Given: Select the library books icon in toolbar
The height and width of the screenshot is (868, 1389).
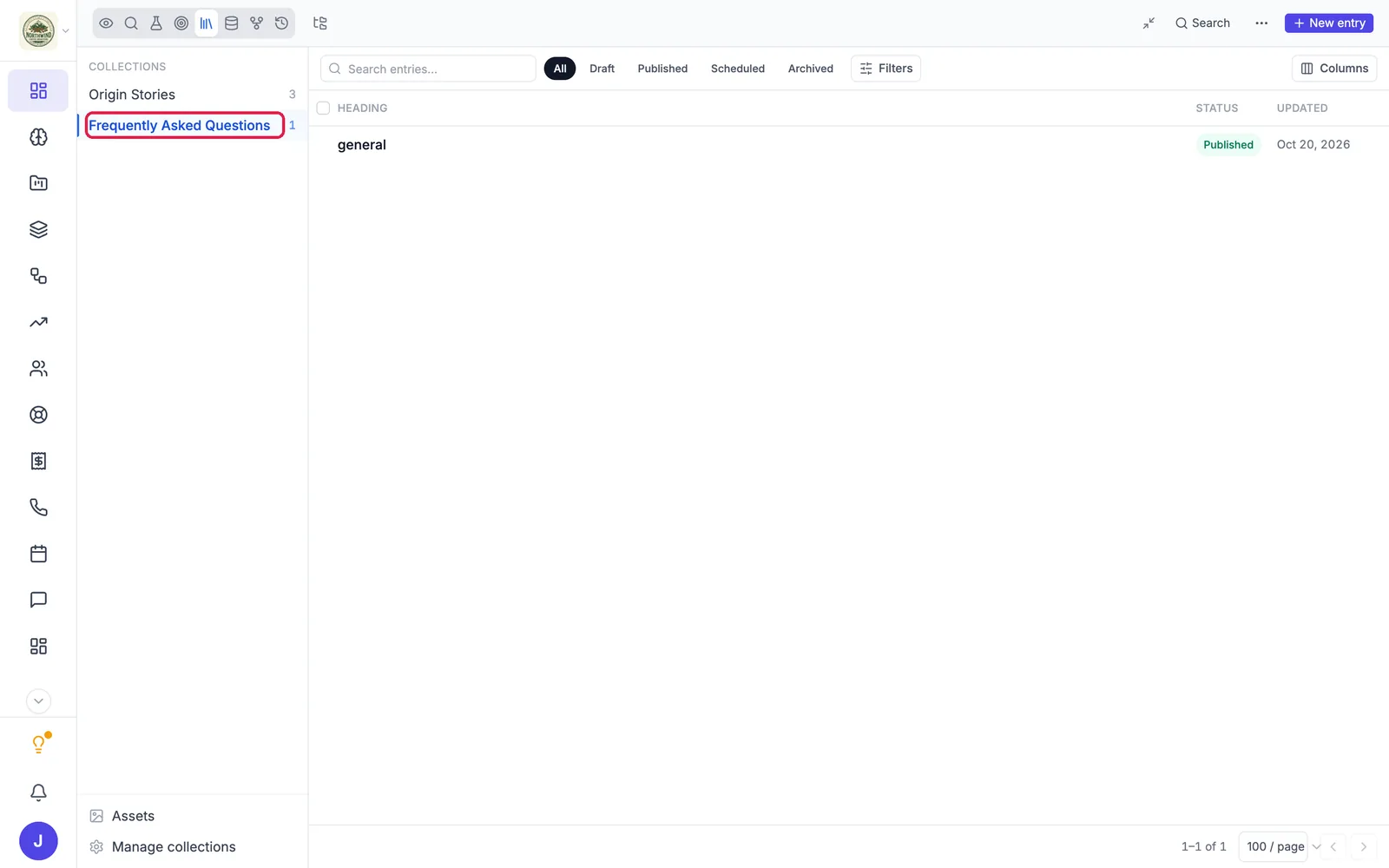Looking at the screenshot, I should point(206,23).
